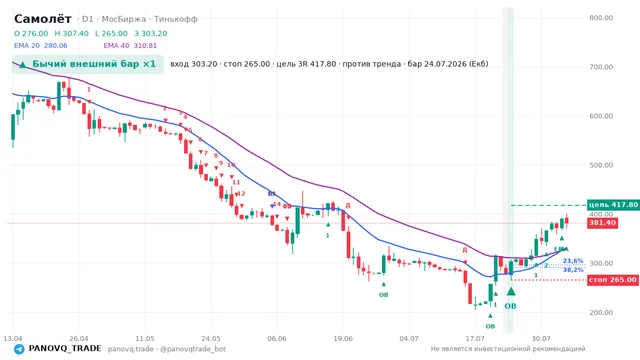The image size is (640, 360).
Task: Click the low value 'L 265.00'
Action: click(x=111, y=33)
